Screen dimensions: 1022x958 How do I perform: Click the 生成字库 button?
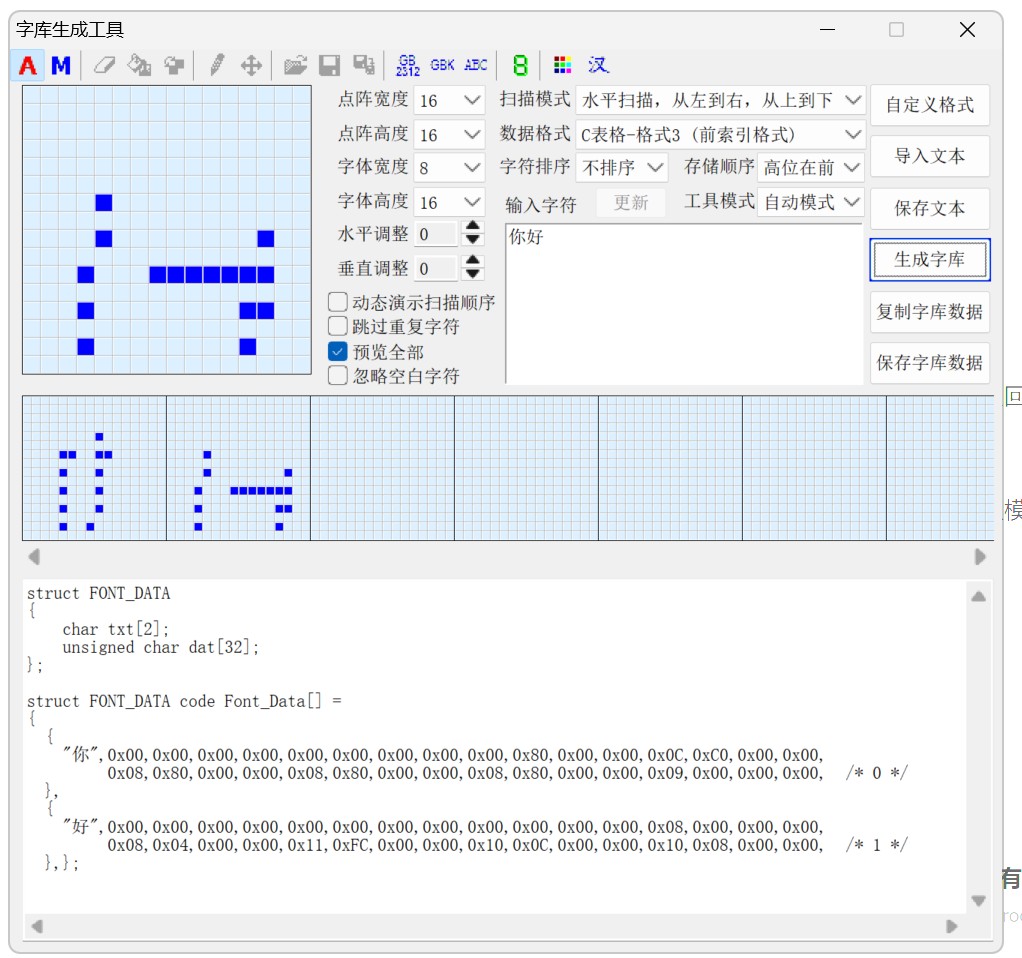point(929,260)
